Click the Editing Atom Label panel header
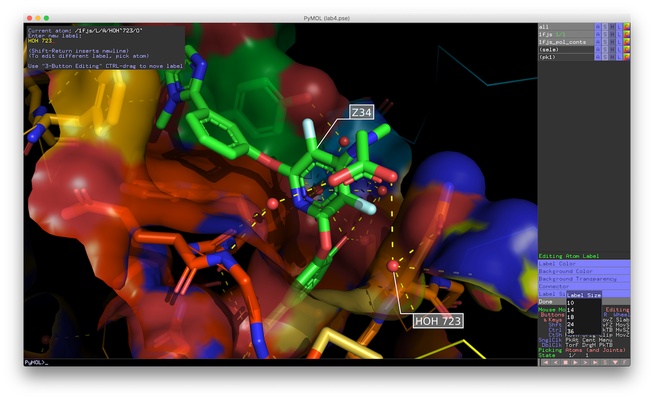654x400 pixels. point(568,256)
